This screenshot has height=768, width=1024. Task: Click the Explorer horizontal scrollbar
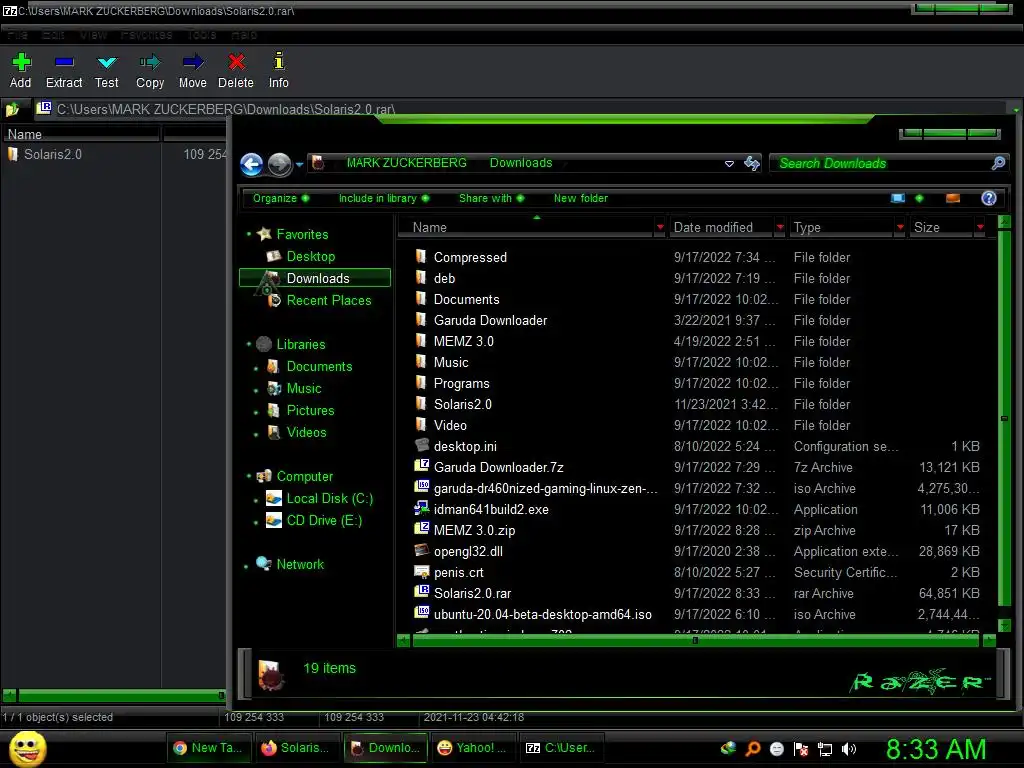coord(696,641)
